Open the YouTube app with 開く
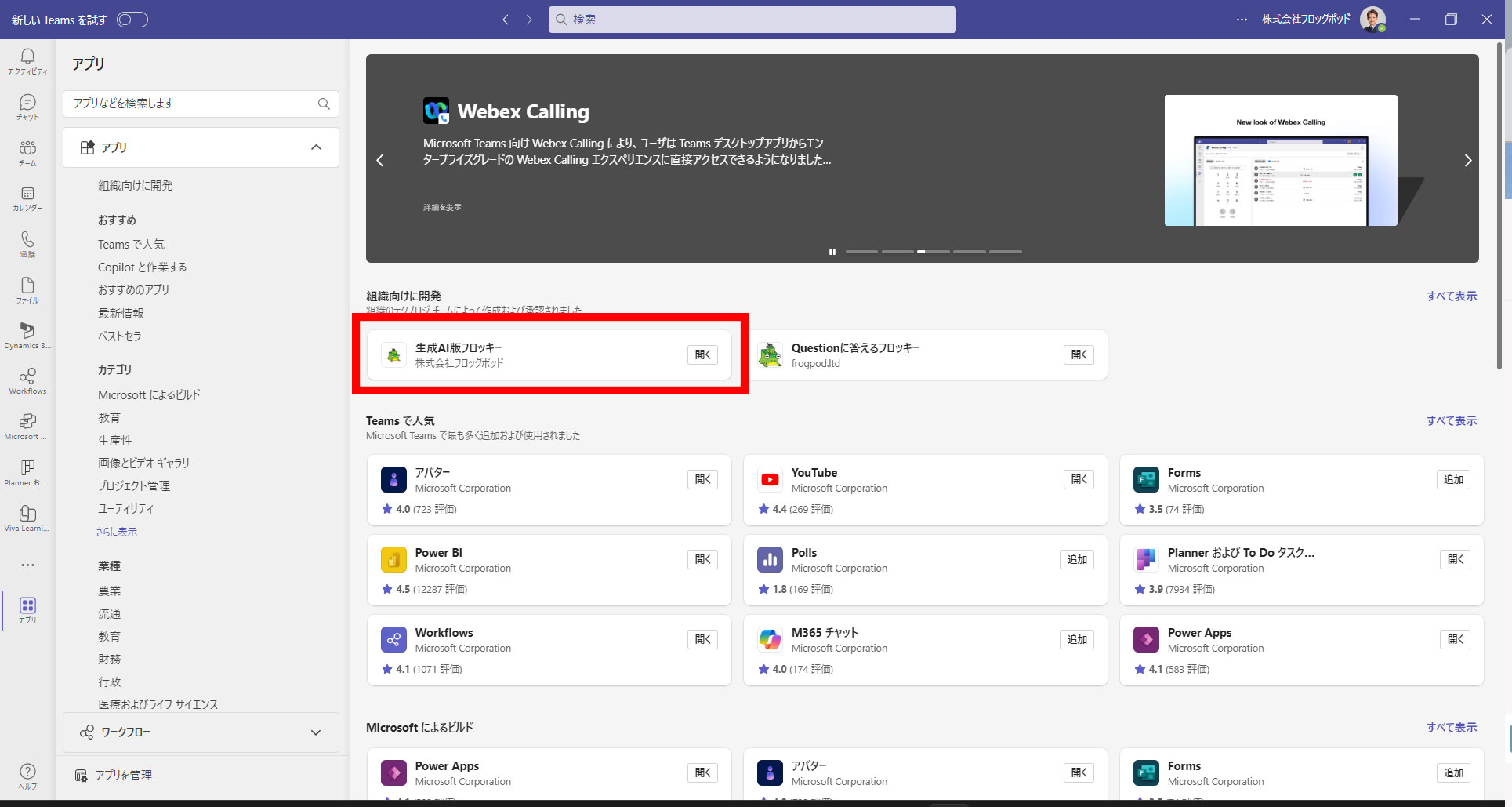Screen dimensions: 1512x807 [x=1079, y=480]
